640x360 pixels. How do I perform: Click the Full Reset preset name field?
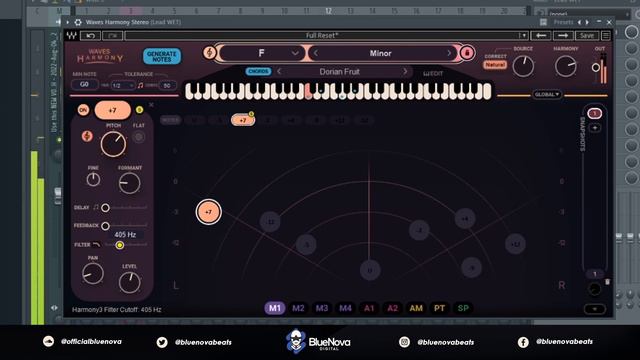[322, 36]
